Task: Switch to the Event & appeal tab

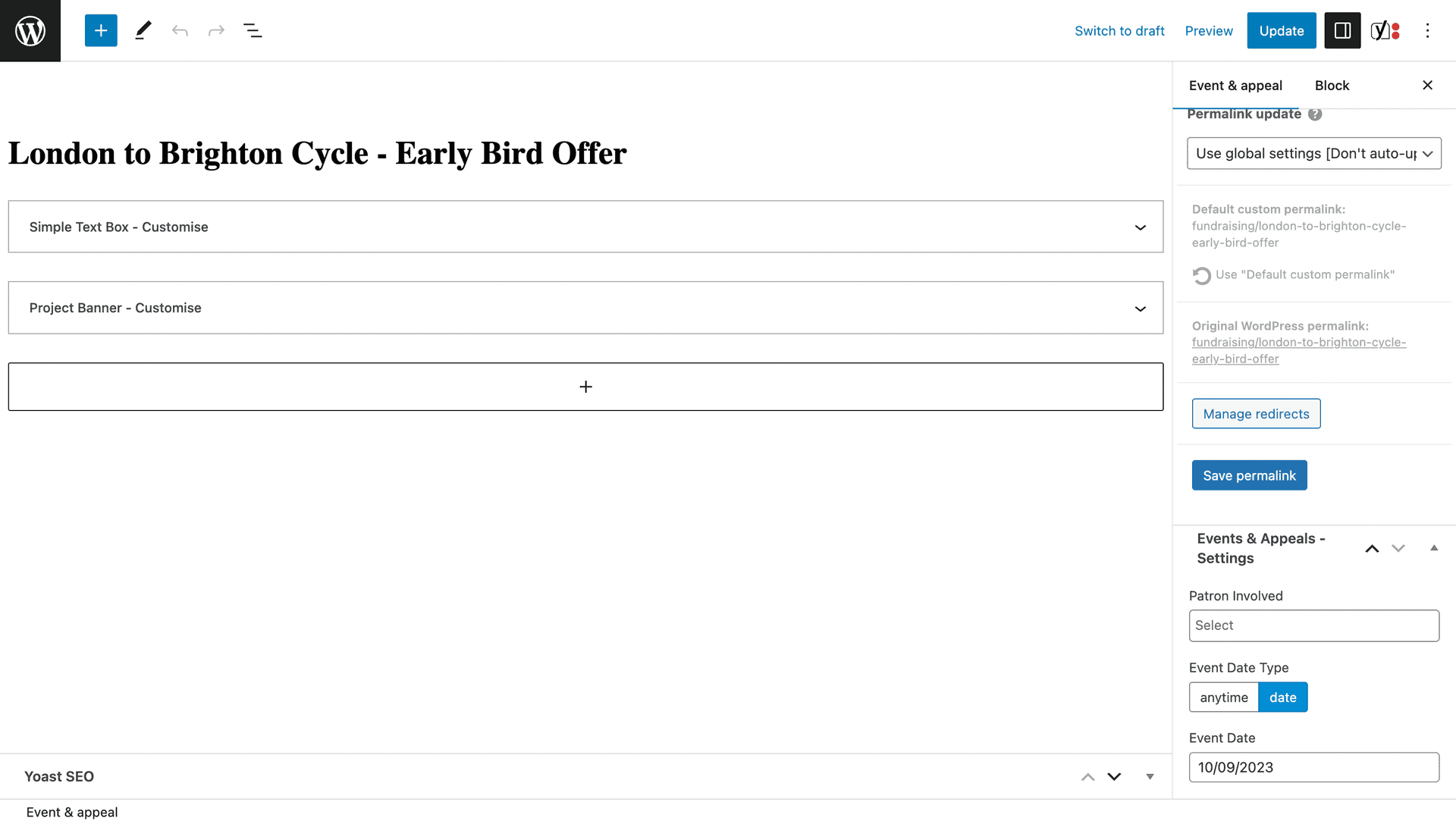Action: click(x=1235, y=86)
